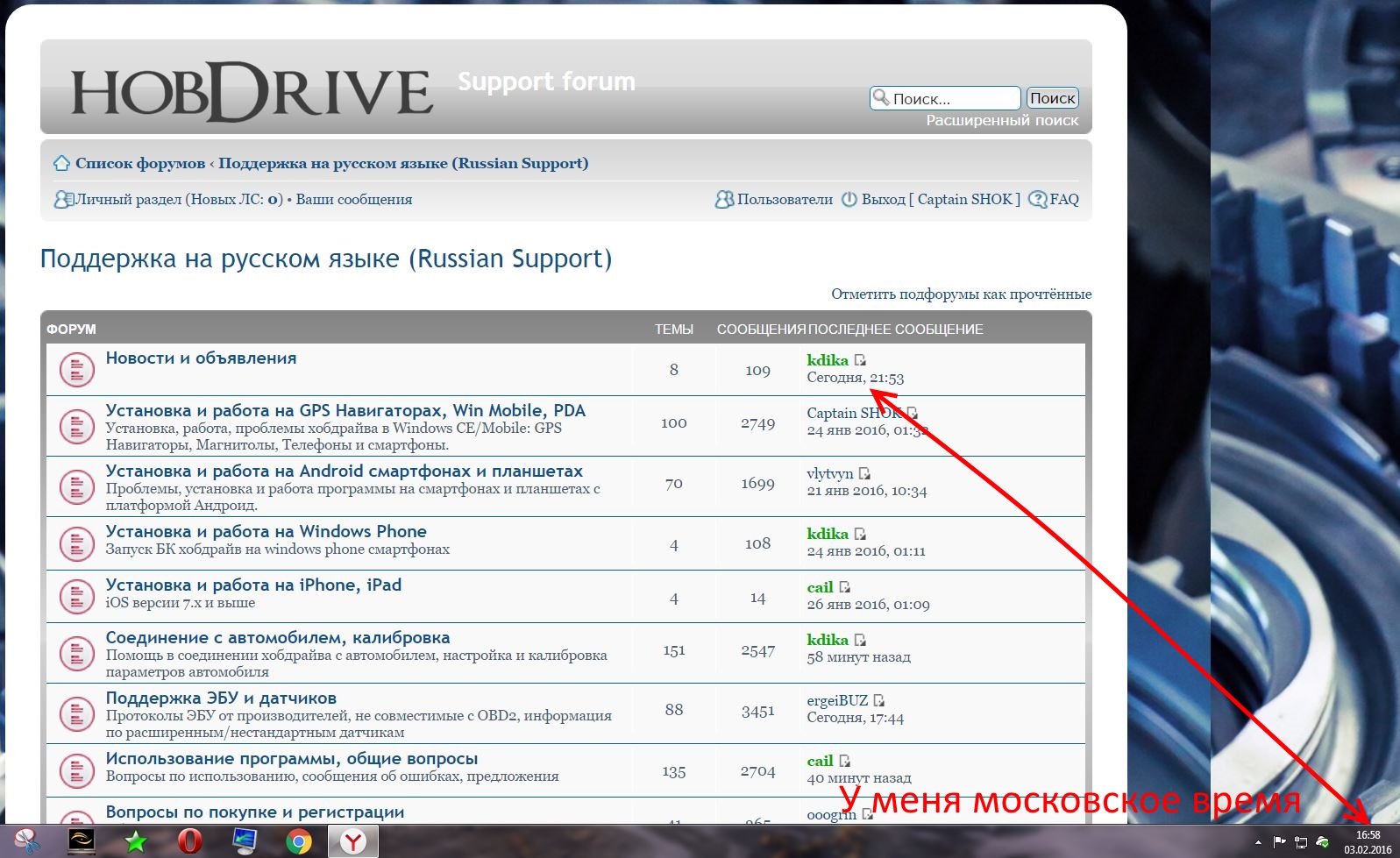The width and height of the screenshot is (1400, 858).
Task: Click the Пользователи members icon
Action: coord(724,200)
